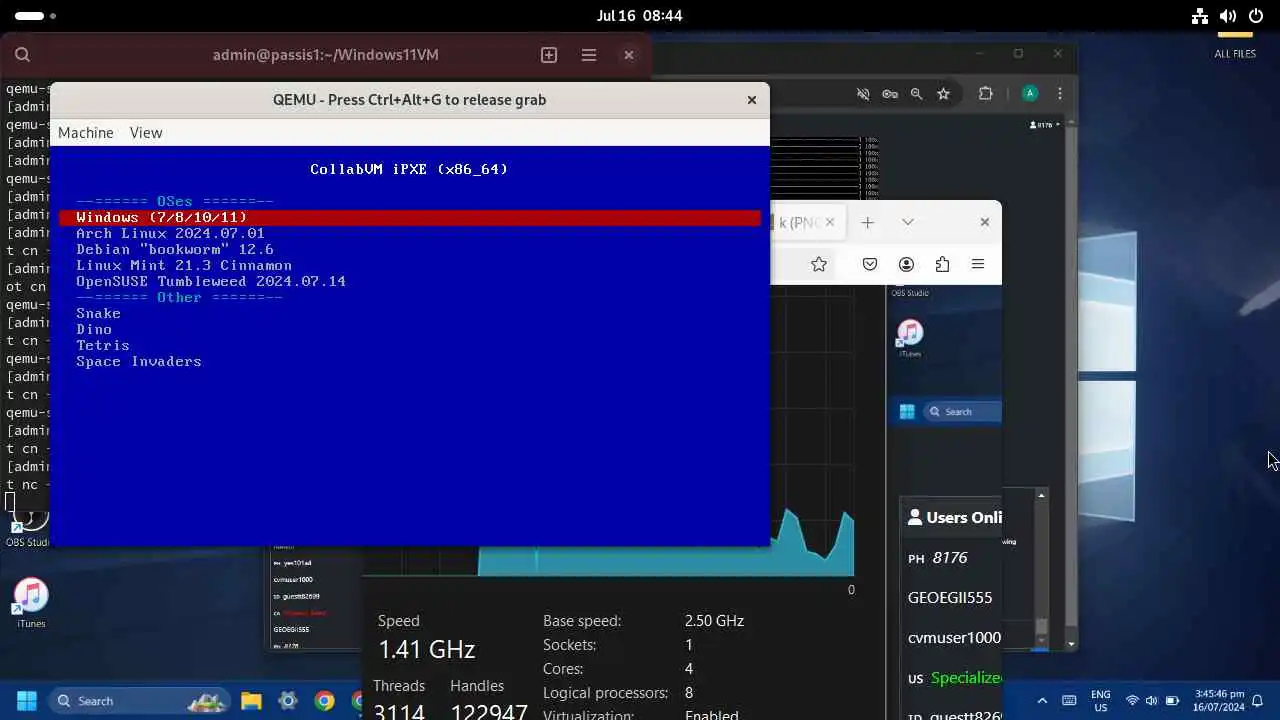Click the taskbar Search box
This screenshot has width=1280, height=720.
click(x=142, y=701)
